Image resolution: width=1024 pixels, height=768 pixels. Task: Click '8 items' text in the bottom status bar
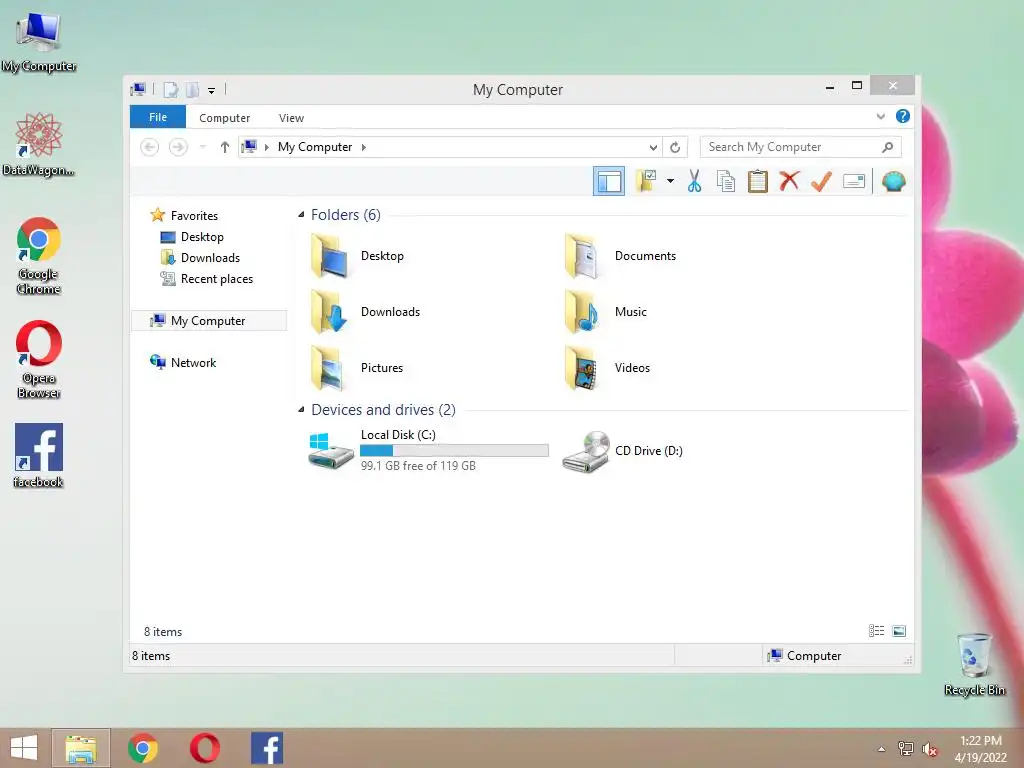click(151, 656)
